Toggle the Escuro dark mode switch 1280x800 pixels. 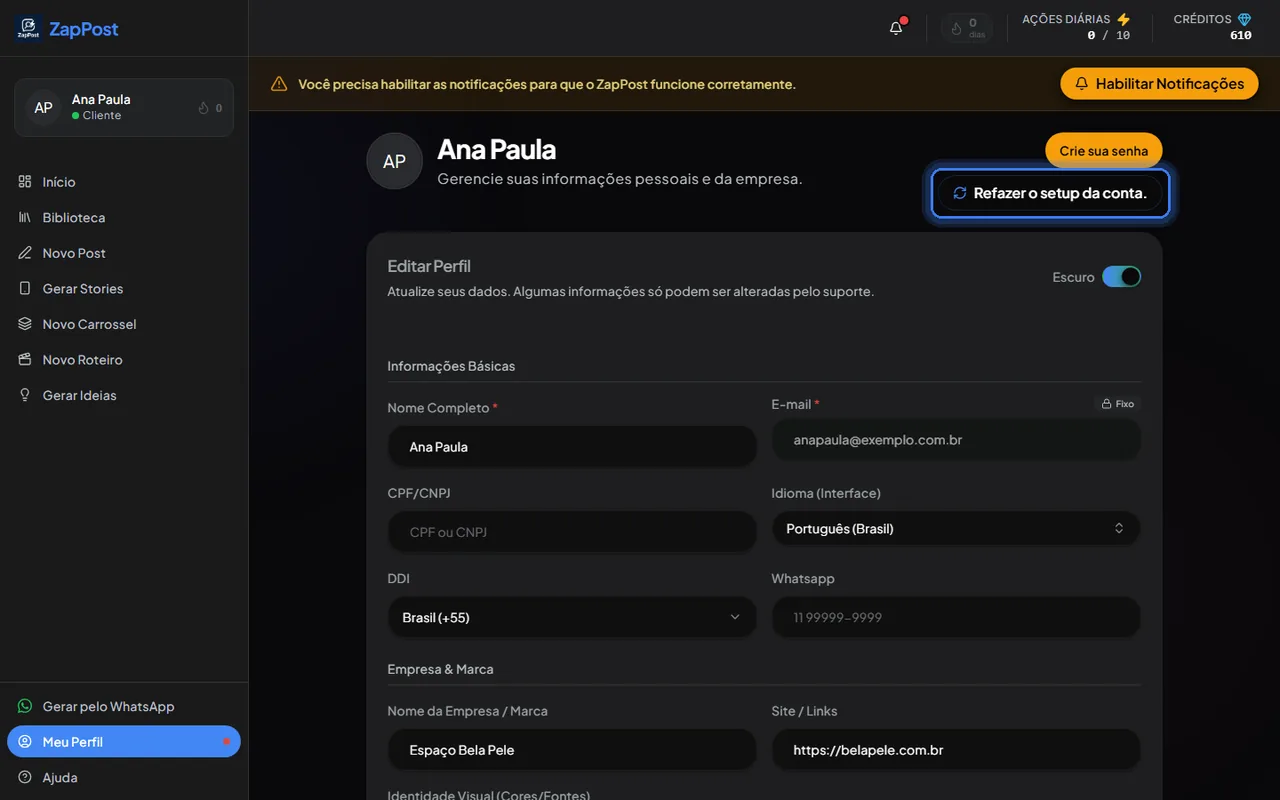pos(1121,277)
